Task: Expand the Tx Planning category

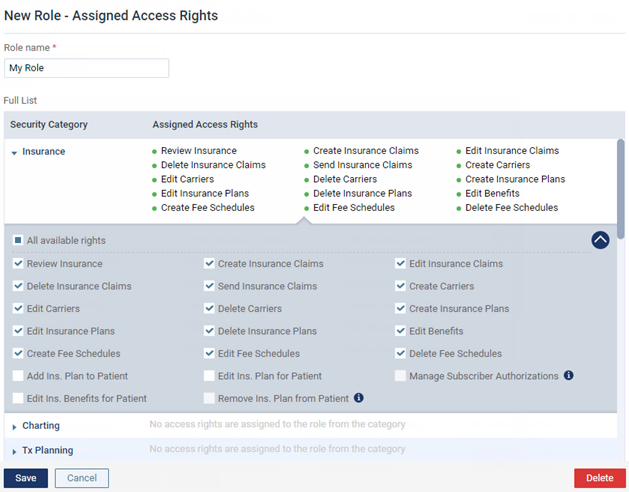Action: click(x=14, y=451)
